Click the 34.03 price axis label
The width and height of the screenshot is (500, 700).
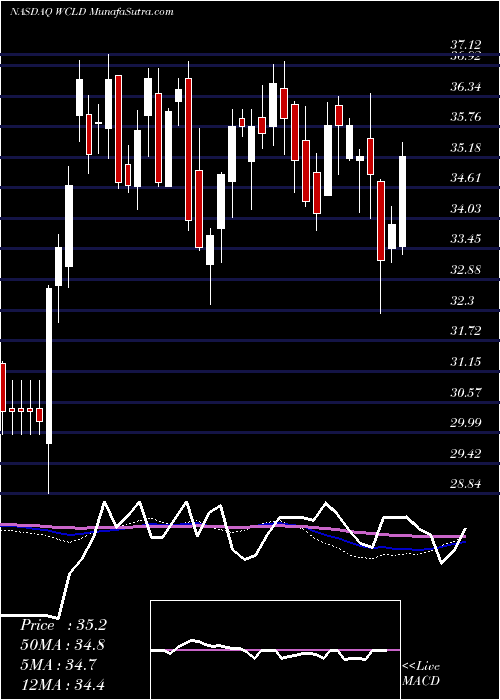click(466, 208)
